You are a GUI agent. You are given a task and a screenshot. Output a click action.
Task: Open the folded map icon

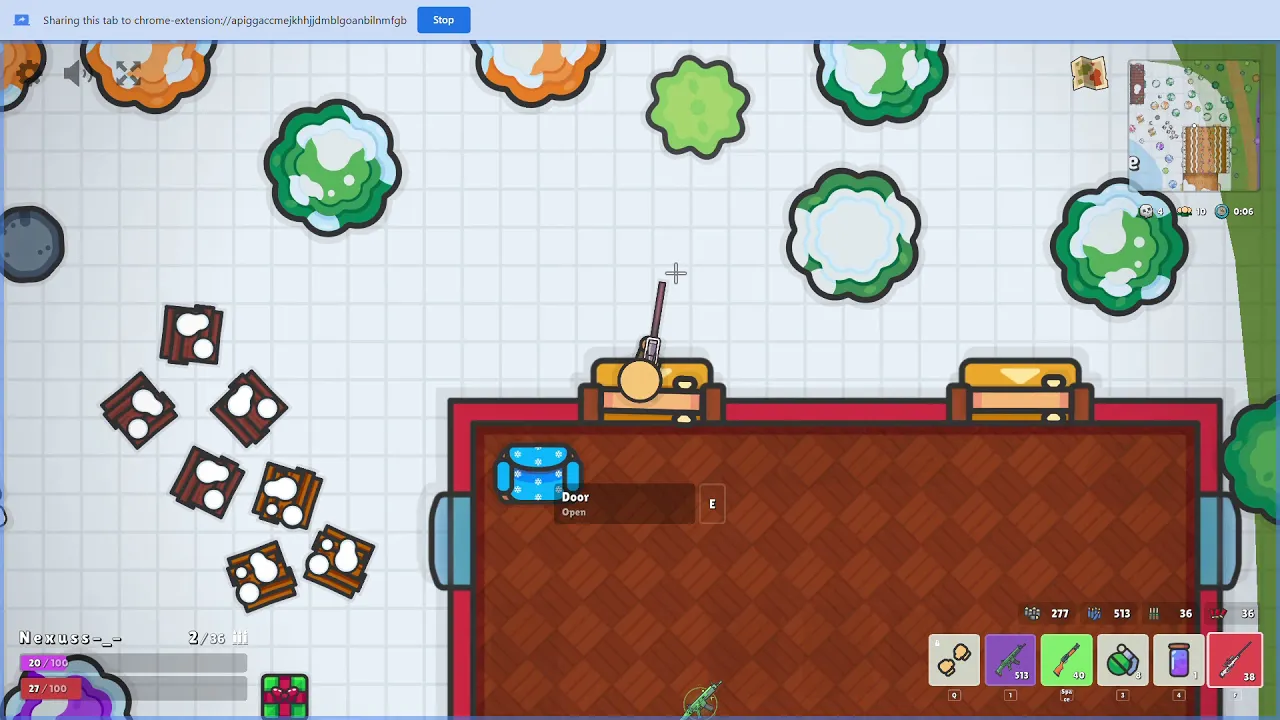pyautogui.click(x=1089, y=74)
